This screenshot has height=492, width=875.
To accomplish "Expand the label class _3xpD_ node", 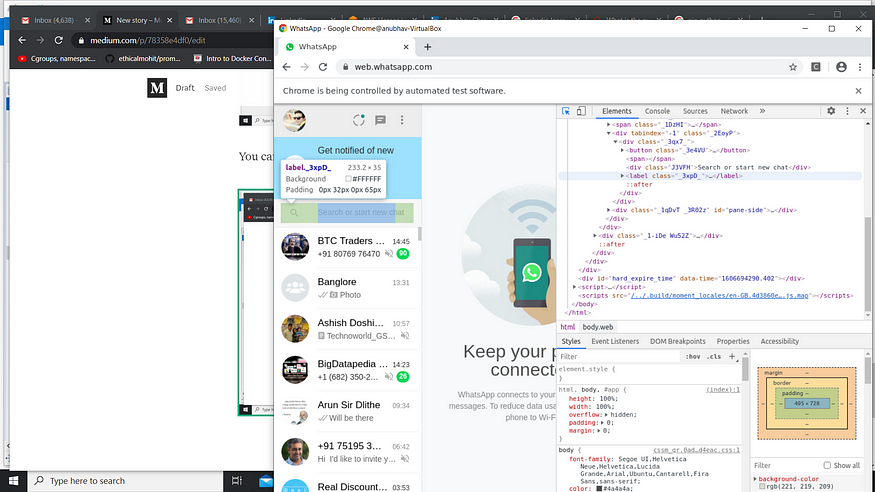I will [623, 176].
